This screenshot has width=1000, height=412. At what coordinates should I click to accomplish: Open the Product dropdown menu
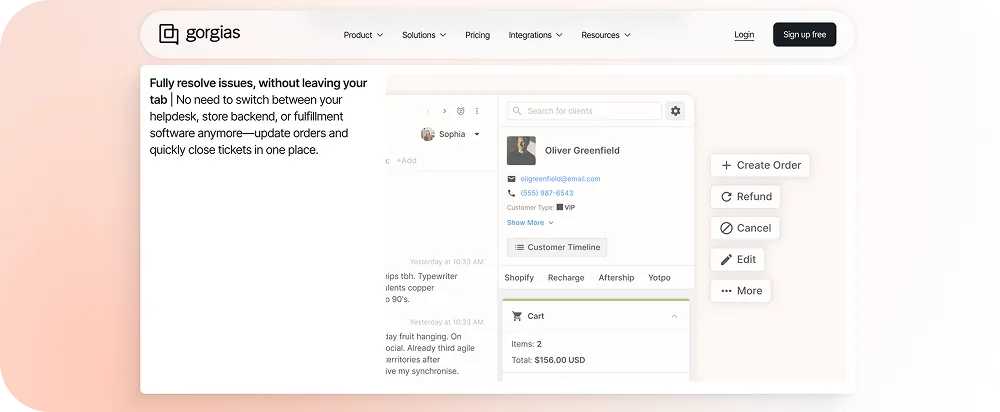pos(363,35)
